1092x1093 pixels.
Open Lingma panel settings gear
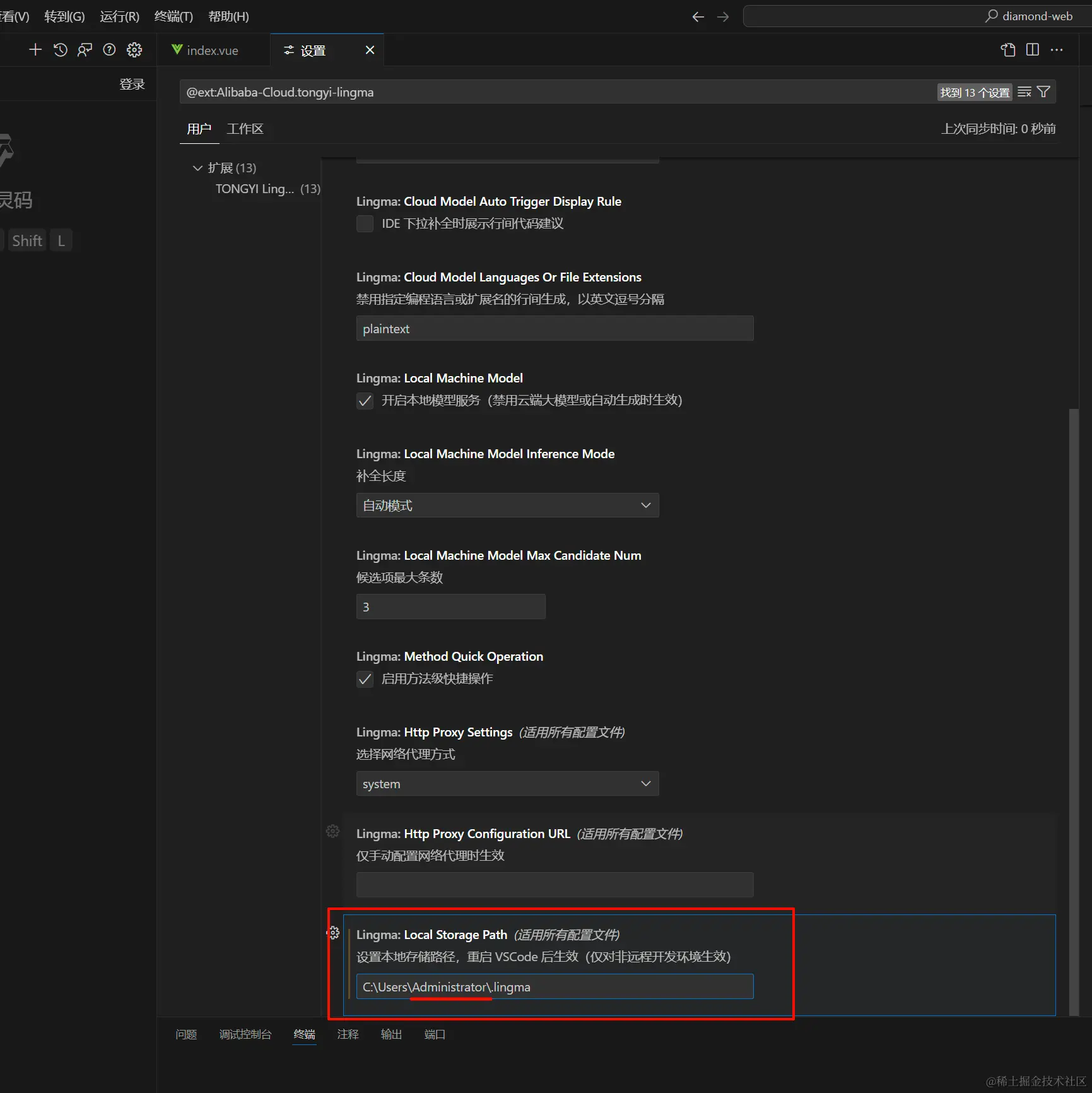[x=134, y=50]
